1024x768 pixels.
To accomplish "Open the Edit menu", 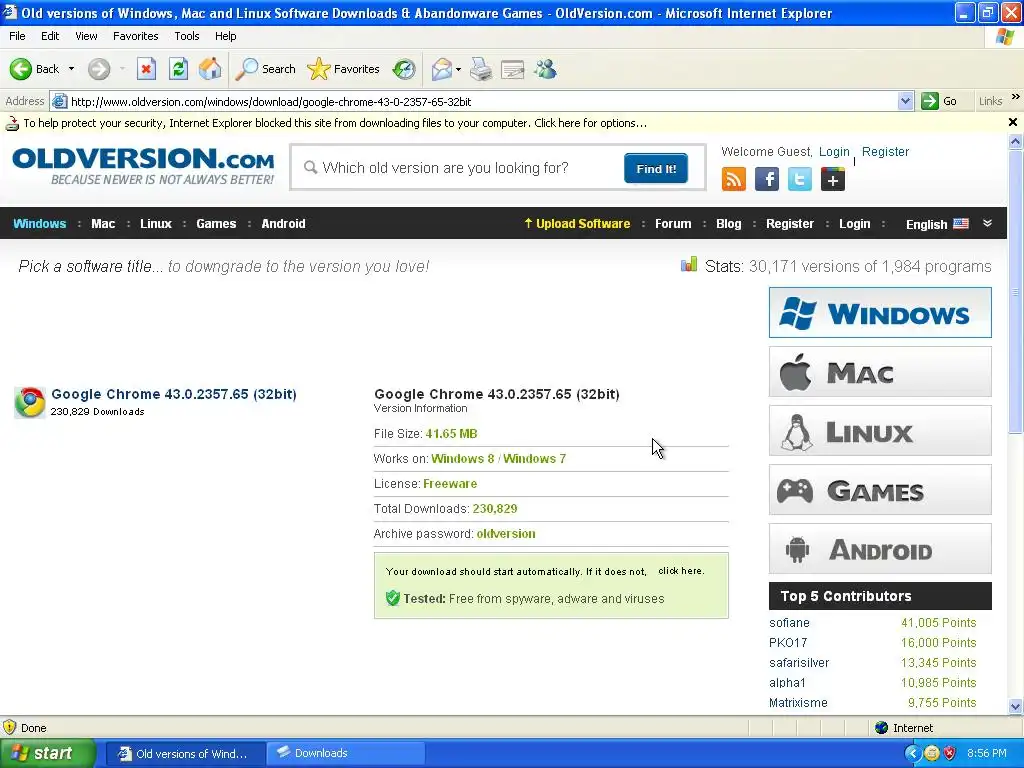I will click(50, 36).
